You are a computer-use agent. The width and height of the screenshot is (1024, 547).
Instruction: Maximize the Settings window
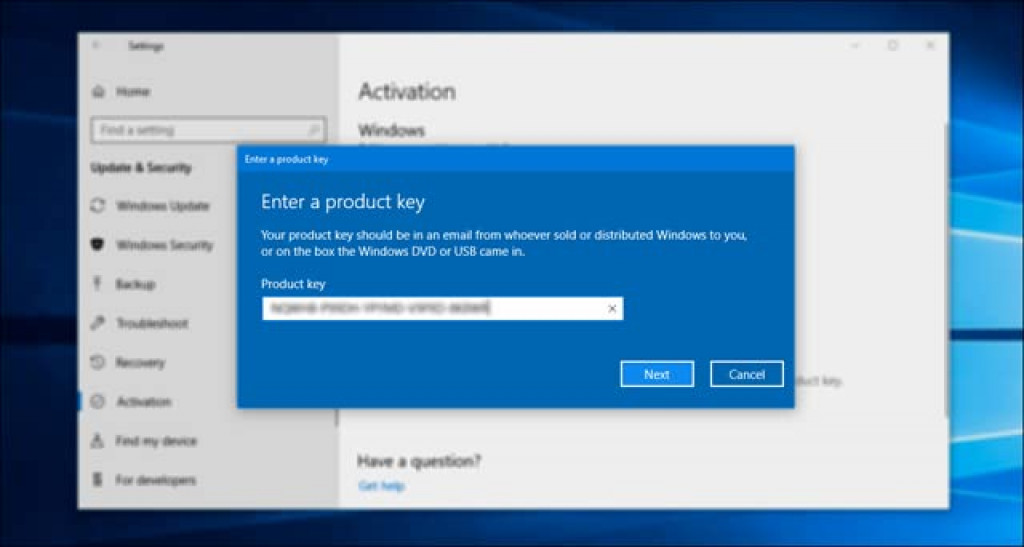[x=893, y=46]
